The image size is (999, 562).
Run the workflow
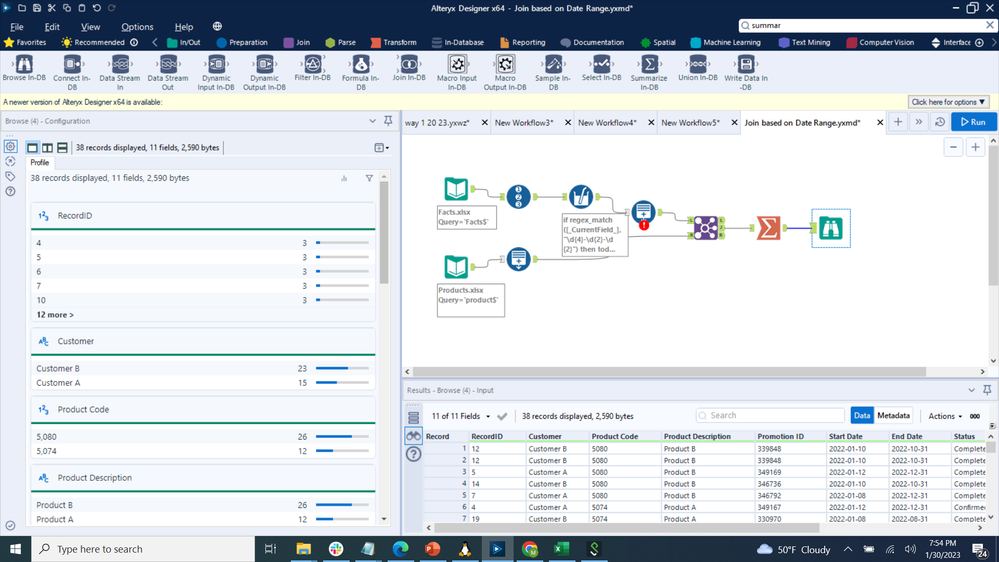point(974,122)
